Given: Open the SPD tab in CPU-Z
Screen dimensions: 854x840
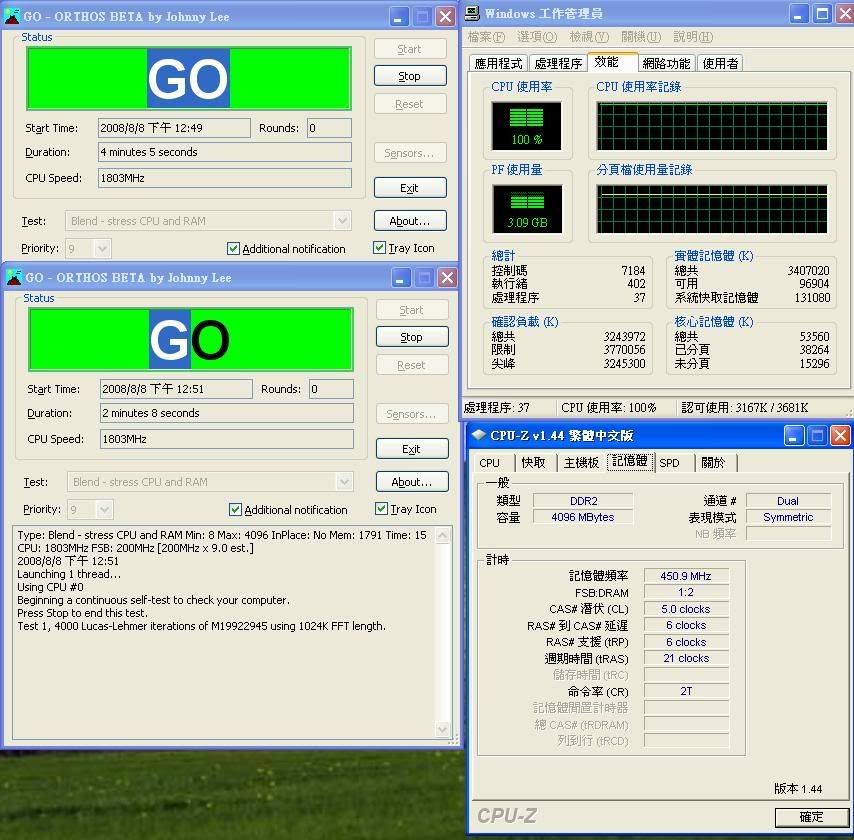Looking at the screenshot, I should [x=669, y=463].
